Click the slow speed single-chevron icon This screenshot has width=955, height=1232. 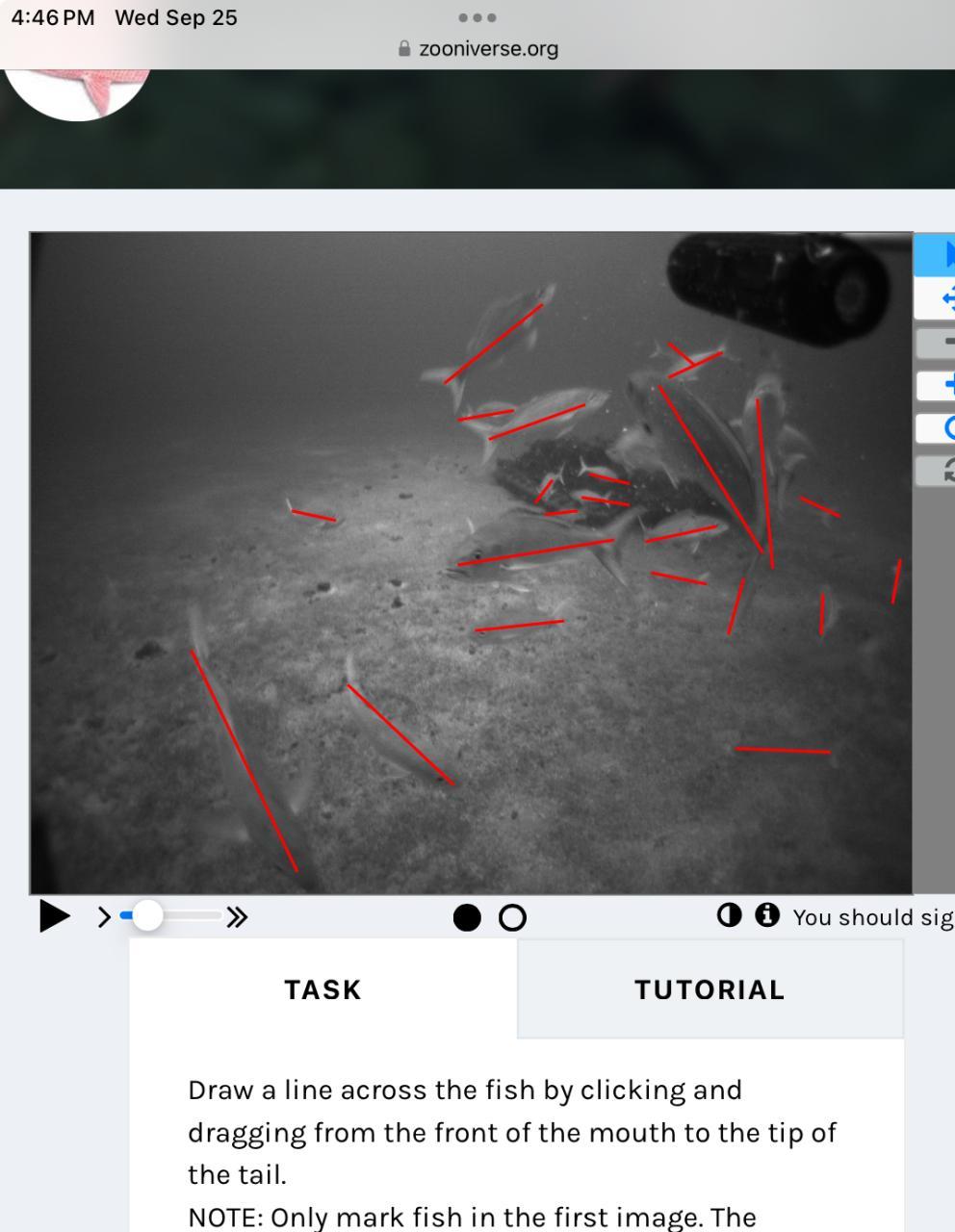tap(105, 917)
